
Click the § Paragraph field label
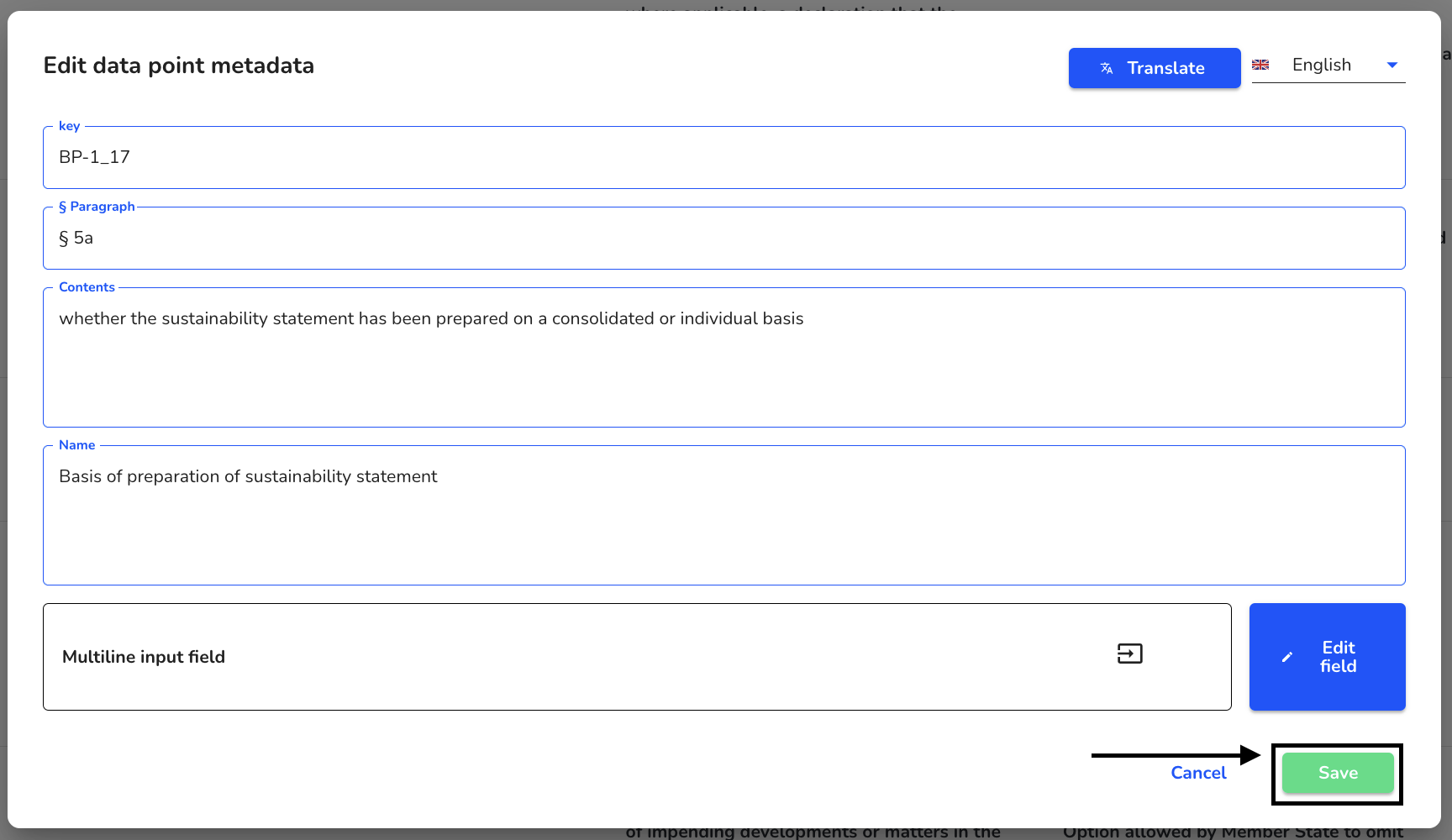pos(97,207)
